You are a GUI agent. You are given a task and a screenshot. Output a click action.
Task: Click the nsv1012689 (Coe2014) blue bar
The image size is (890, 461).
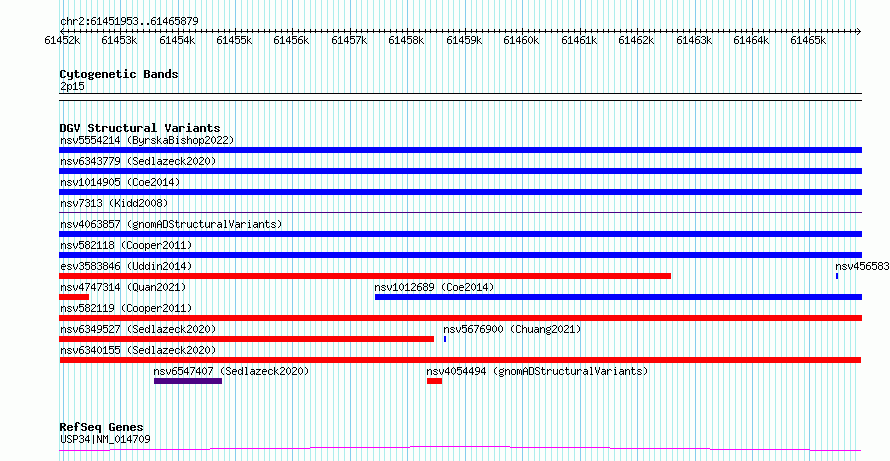pyautogui.click(x=619, y=297)
